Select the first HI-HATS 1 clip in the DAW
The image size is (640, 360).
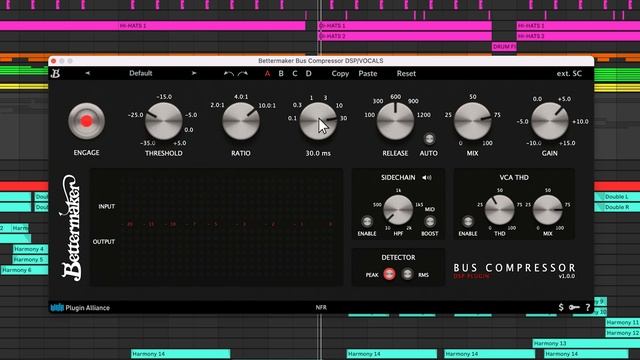[x=153, y=26]
